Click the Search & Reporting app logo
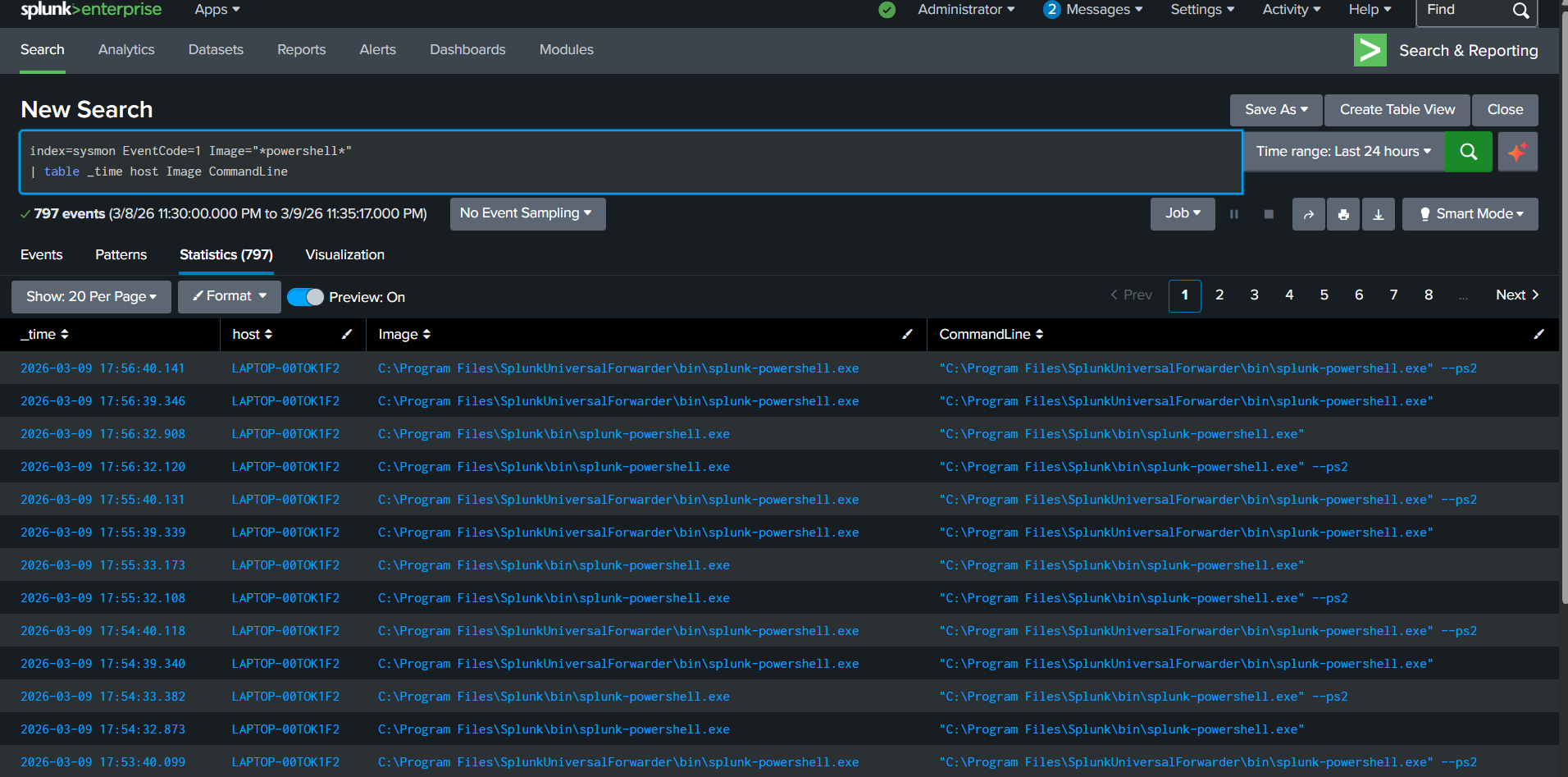 (1370, 50)
